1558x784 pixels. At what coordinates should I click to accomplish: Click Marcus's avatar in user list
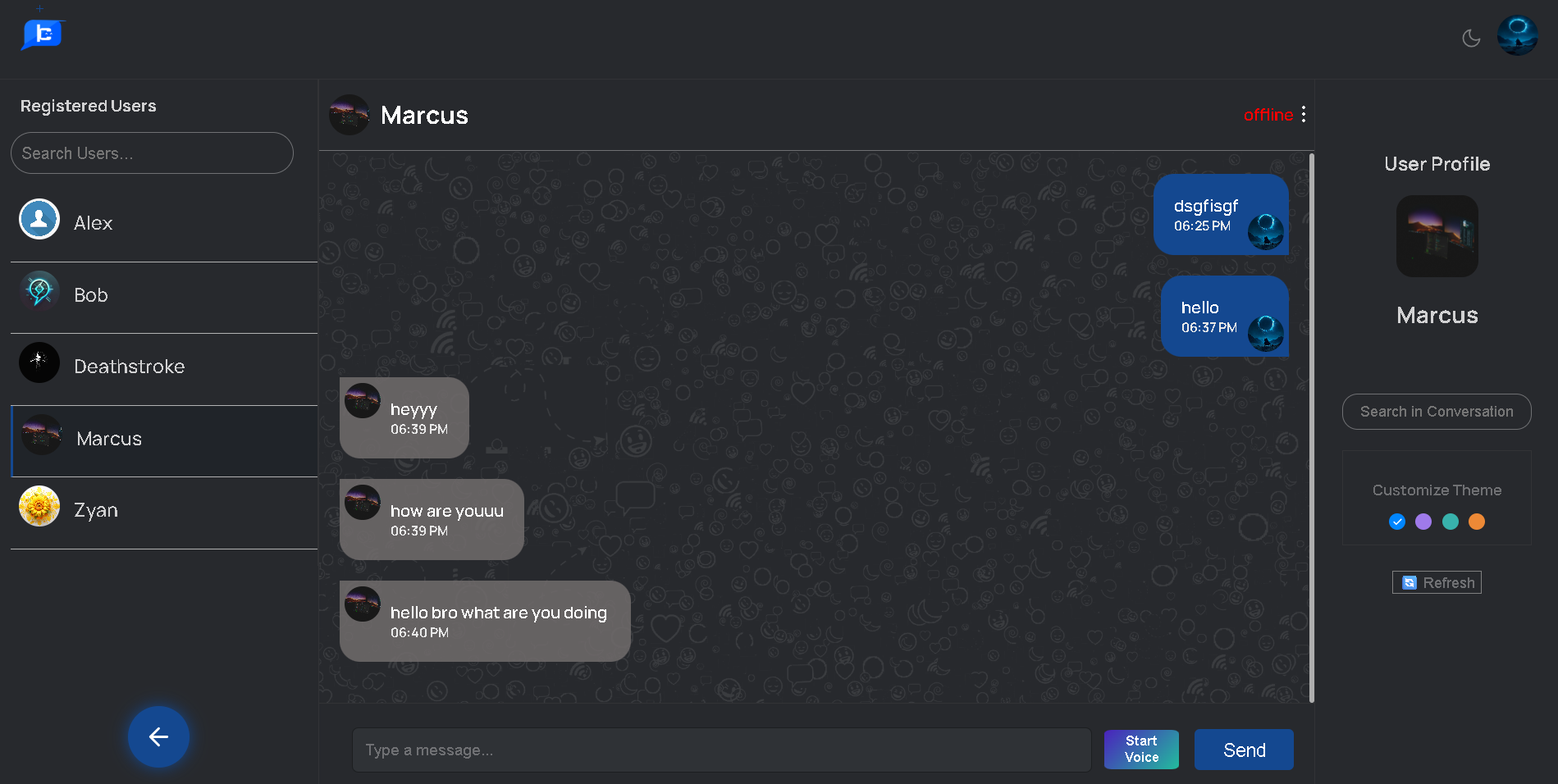(42, 435)
